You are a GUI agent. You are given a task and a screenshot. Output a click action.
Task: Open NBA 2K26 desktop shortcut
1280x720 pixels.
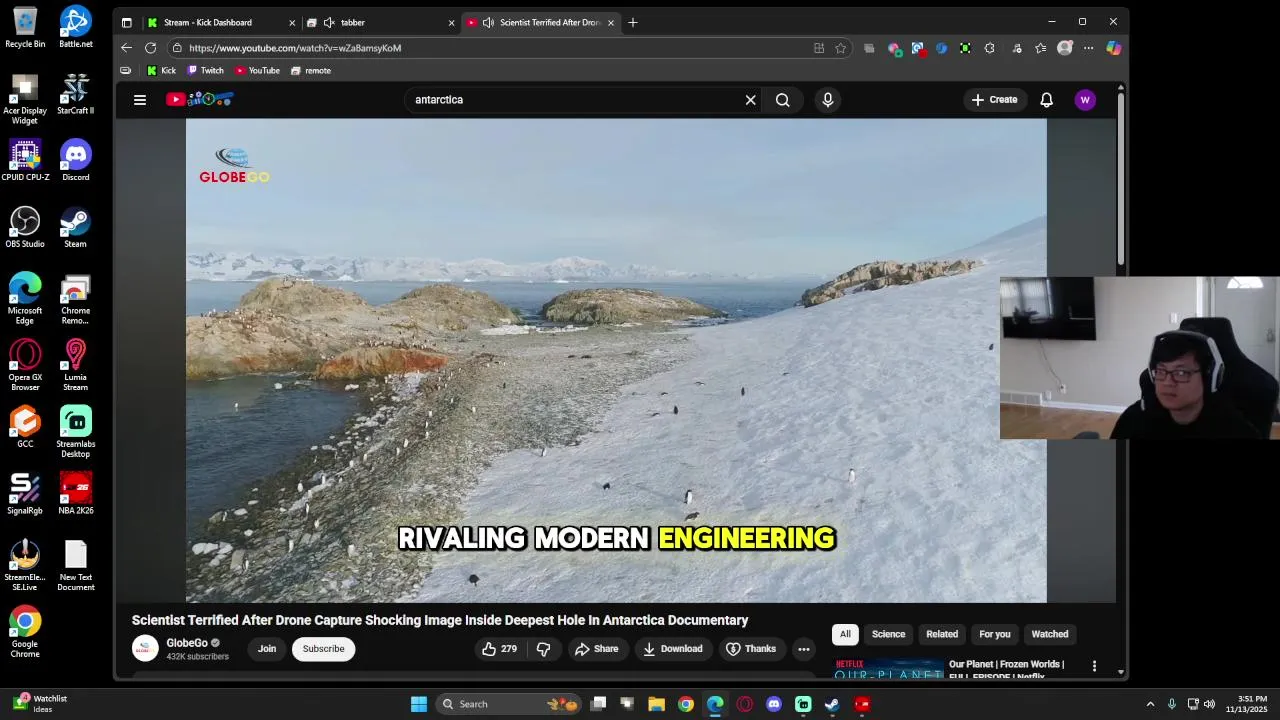pos(75,494)
